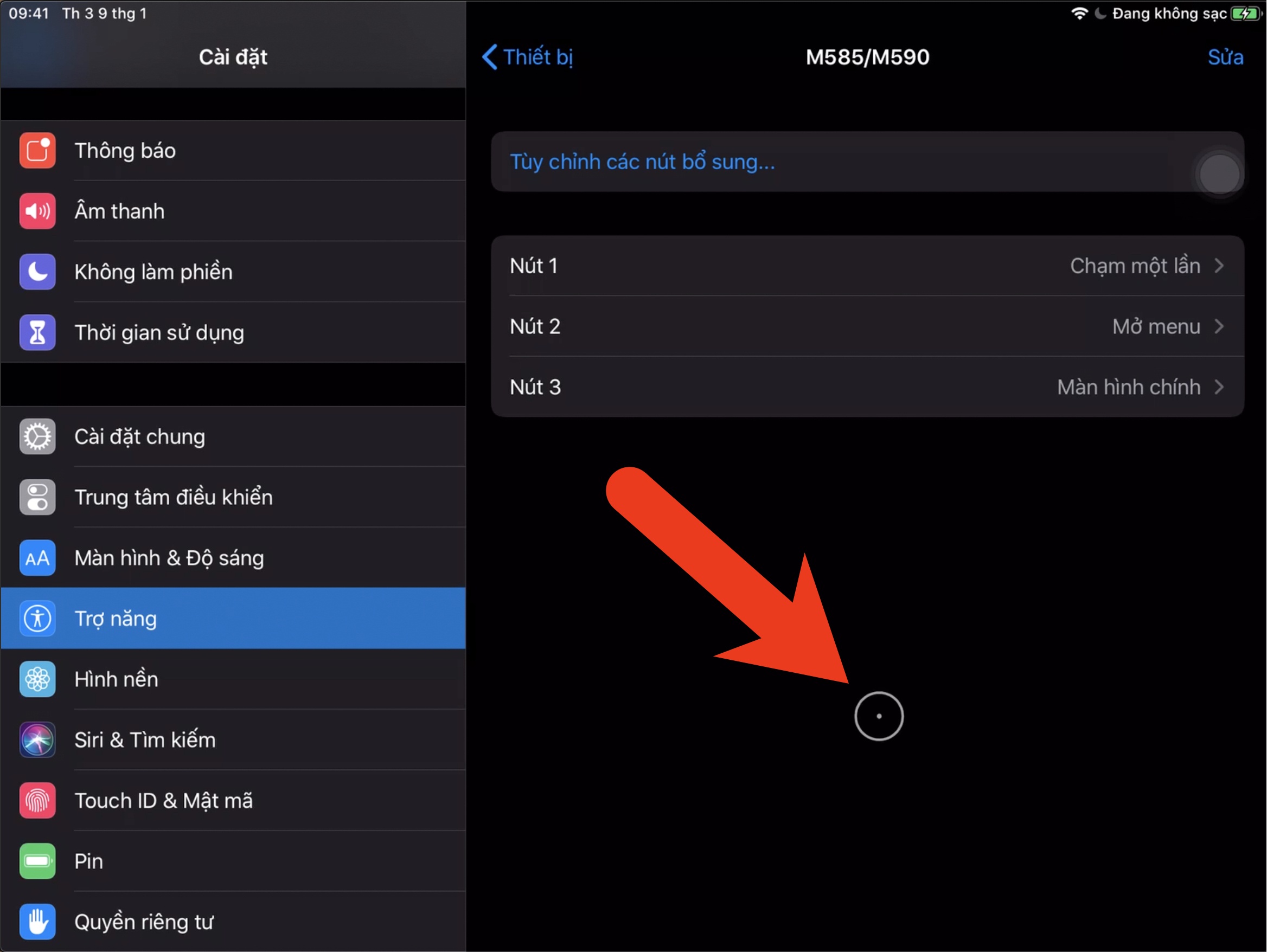Tap Thời gian sử dụng hourglass icon
1267x952 pixels.
pos(37,332)
